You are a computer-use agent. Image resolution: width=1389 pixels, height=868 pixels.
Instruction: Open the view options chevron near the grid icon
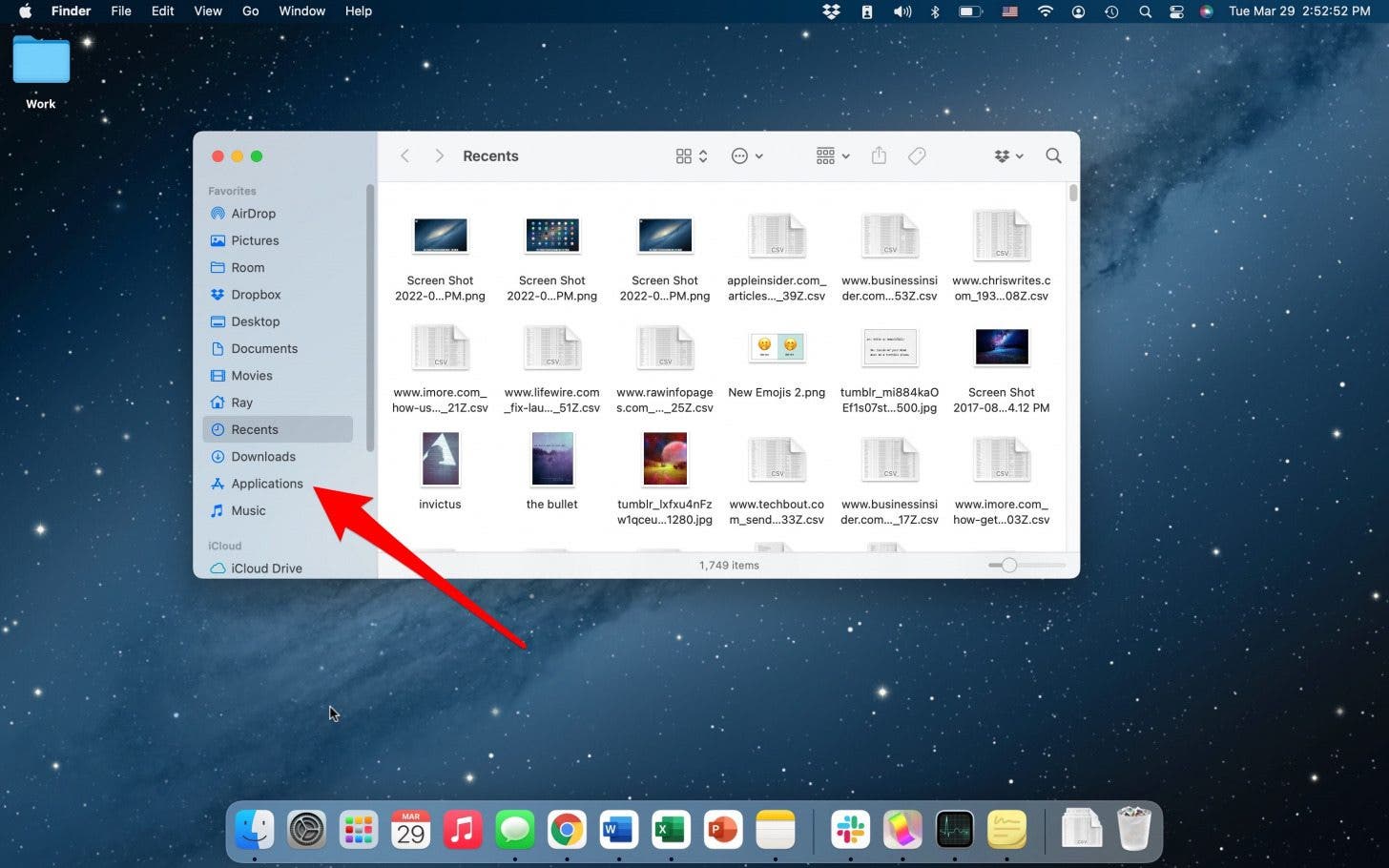[x=703, y=155]
